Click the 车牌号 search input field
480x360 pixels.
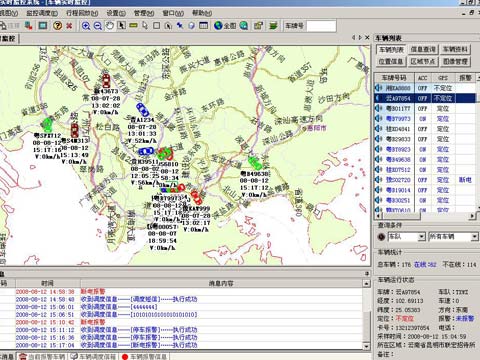pos(321,26)
